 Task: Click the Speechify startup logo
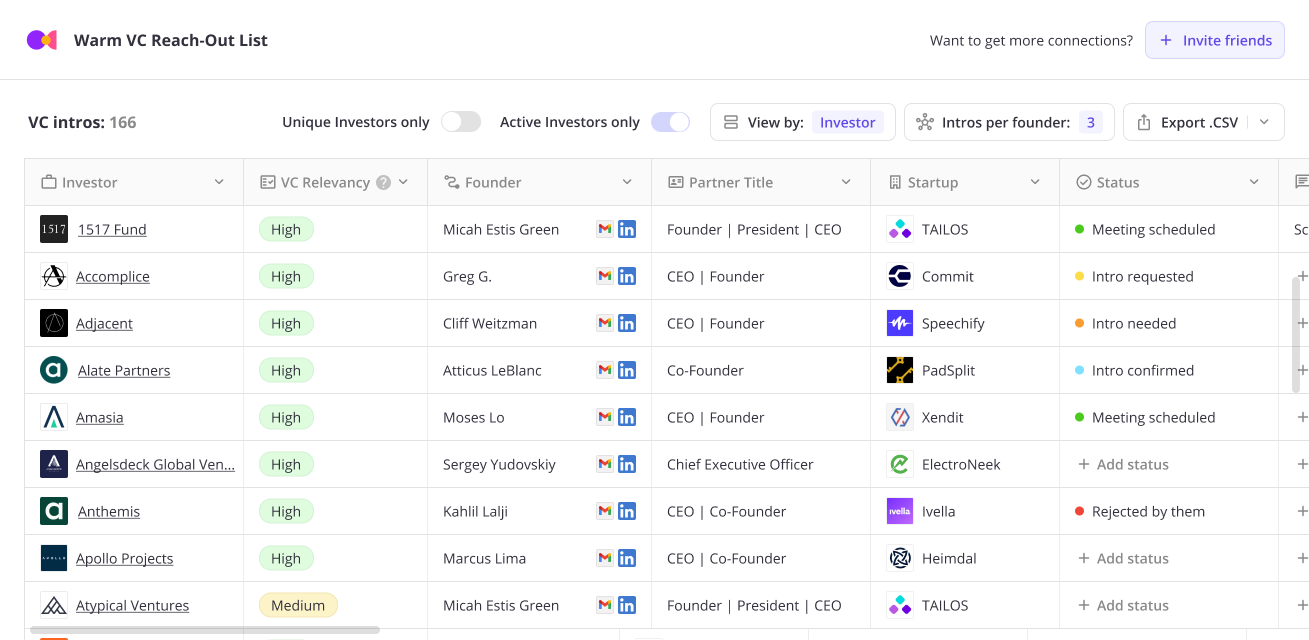coord(900,323)
